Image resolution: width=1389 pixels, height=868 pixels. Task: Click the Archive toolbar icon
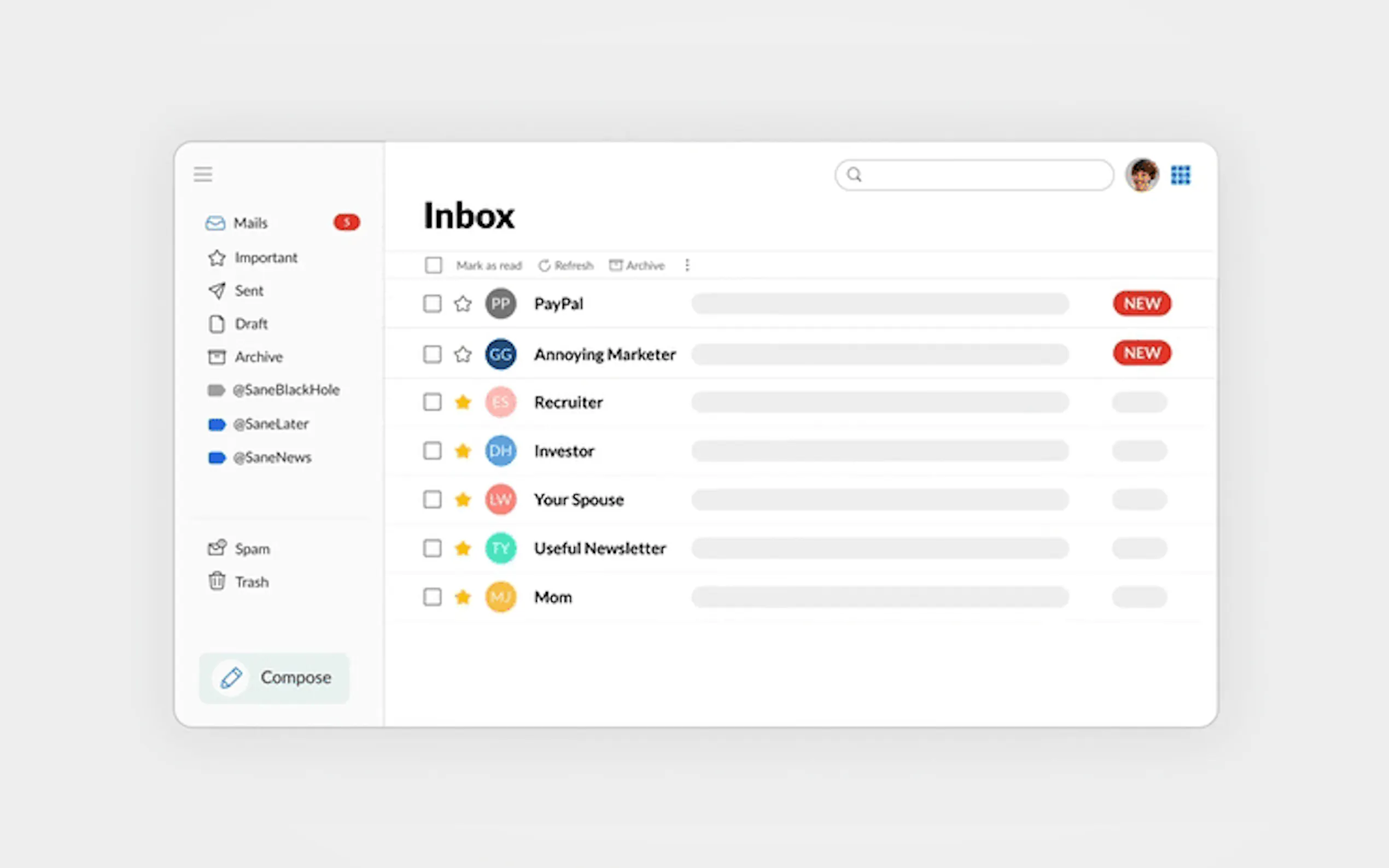pos(616,265)
